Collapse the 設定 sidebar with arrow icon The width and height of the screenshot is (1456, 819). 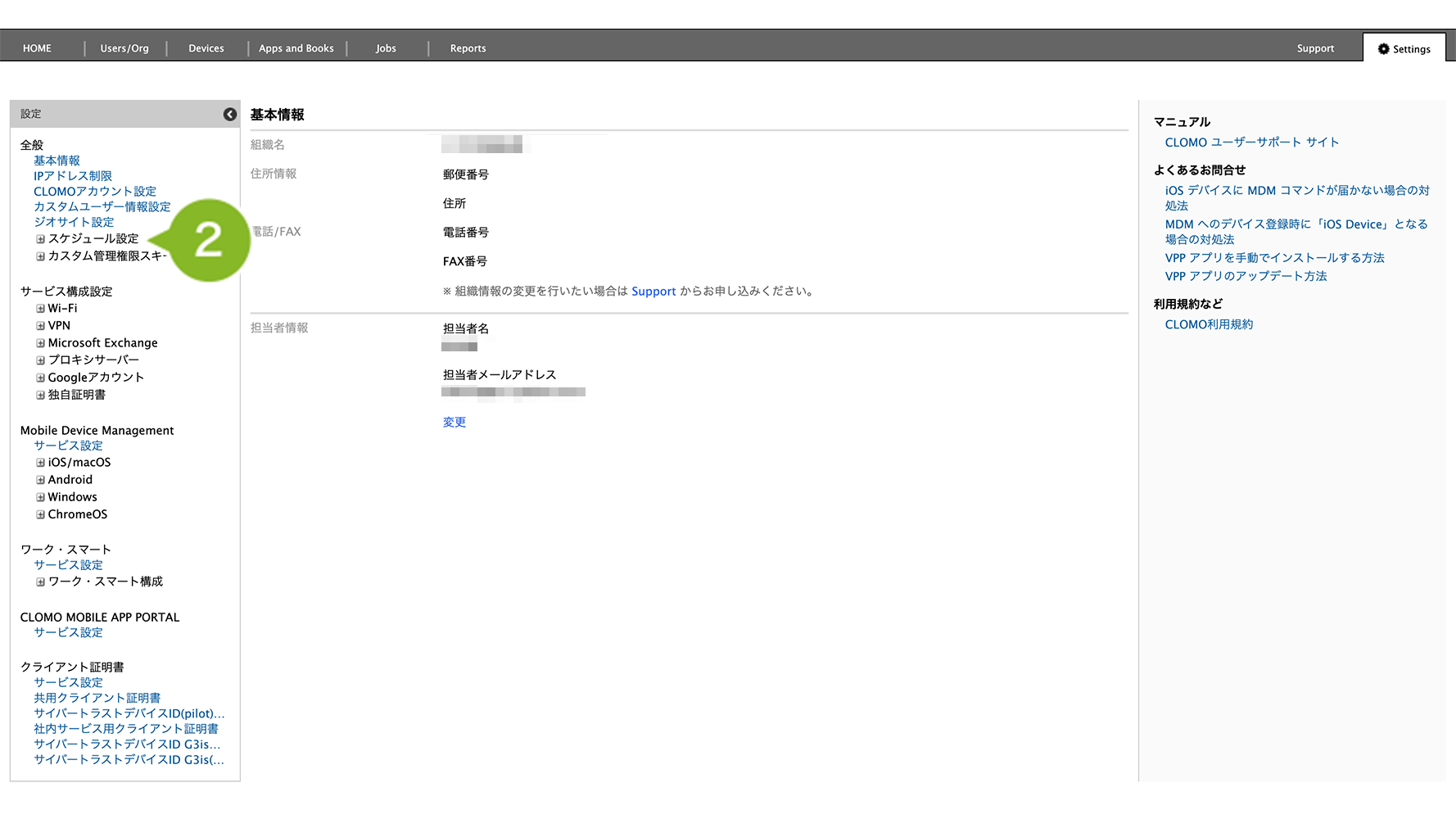230,115
